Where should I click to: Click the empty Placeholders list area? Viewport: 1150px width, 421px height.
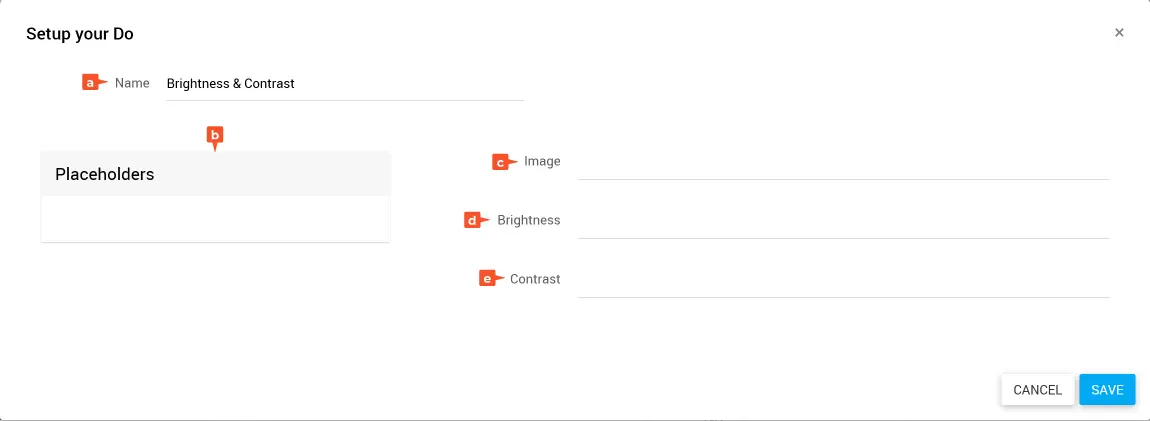coord(215,218)
